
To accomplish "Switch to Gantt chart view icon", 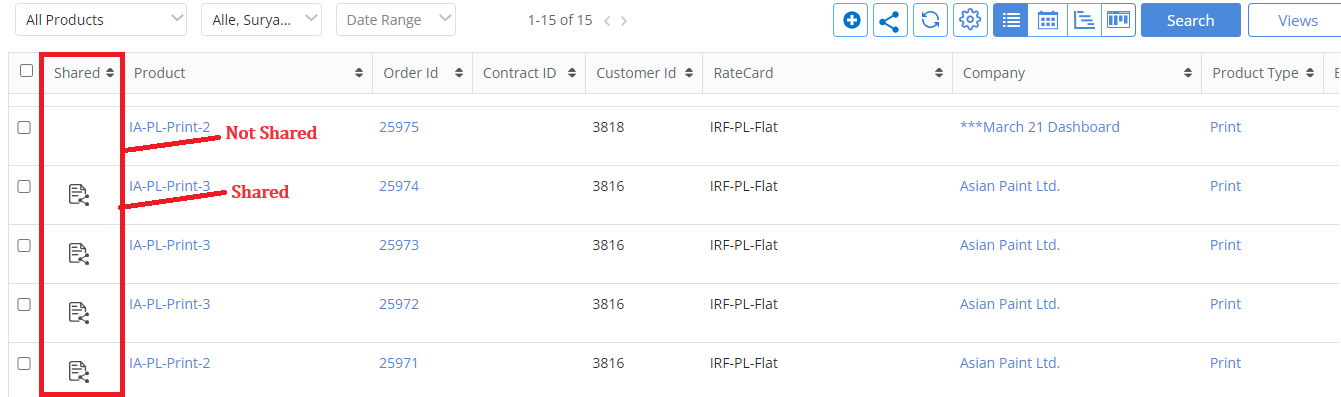I will tap(1083, 20).
